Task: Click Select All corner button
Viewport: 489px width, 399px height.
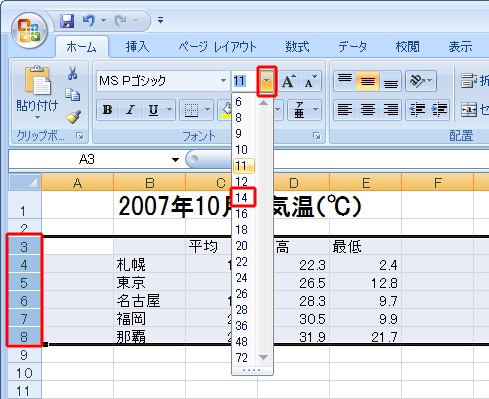Action: [x=25, y=182]
